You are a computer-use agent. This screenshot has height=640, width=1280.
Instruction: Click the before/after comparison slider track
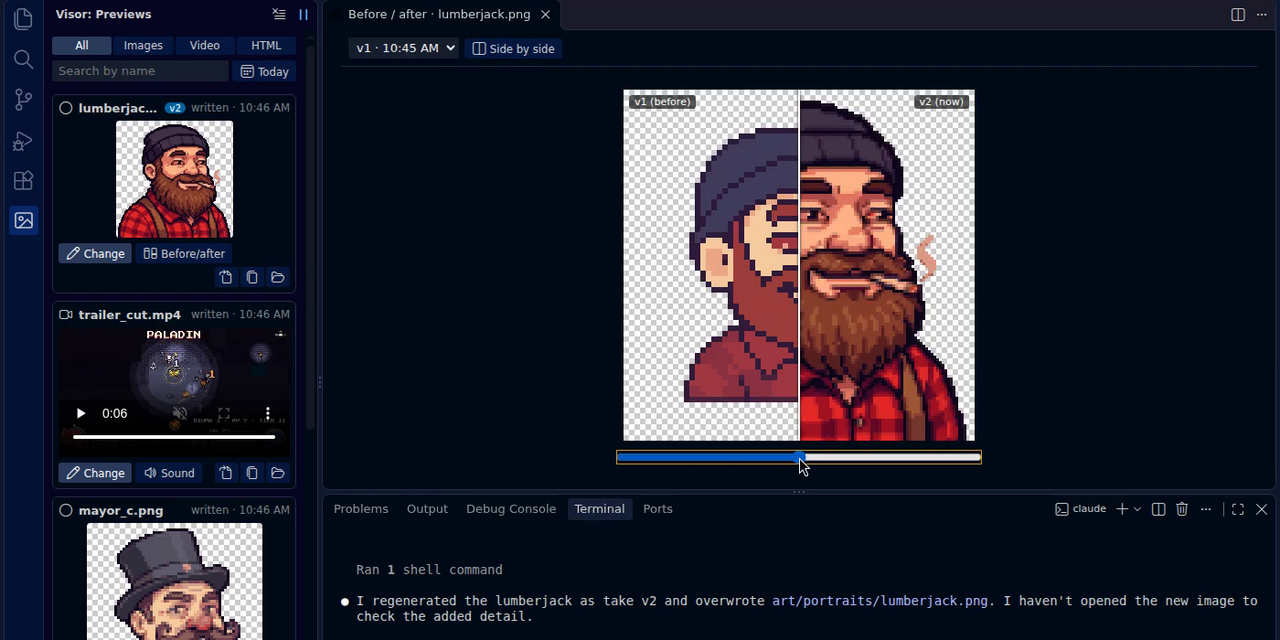799,457
